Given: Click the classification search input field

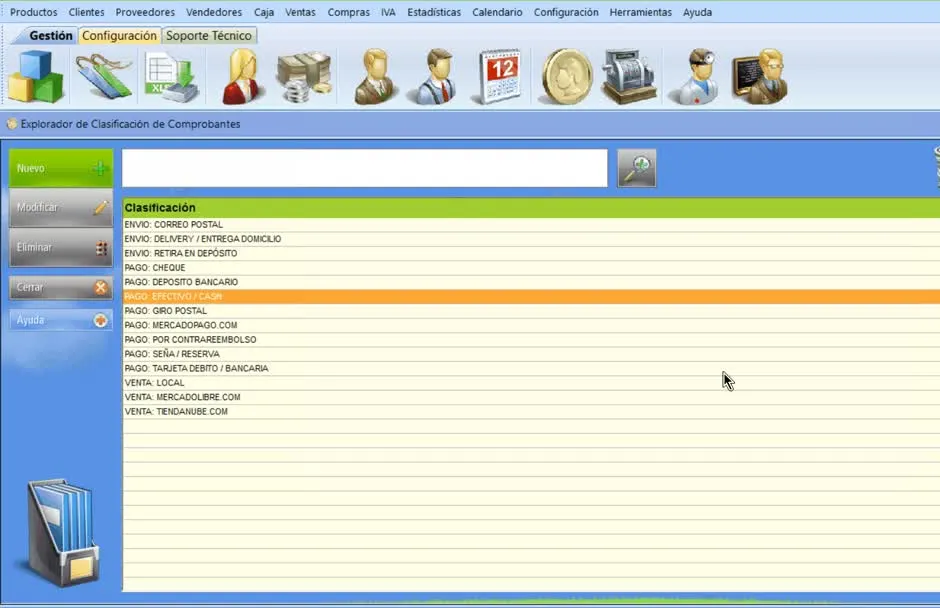Looking at the screenshot, I should (364, 168).
